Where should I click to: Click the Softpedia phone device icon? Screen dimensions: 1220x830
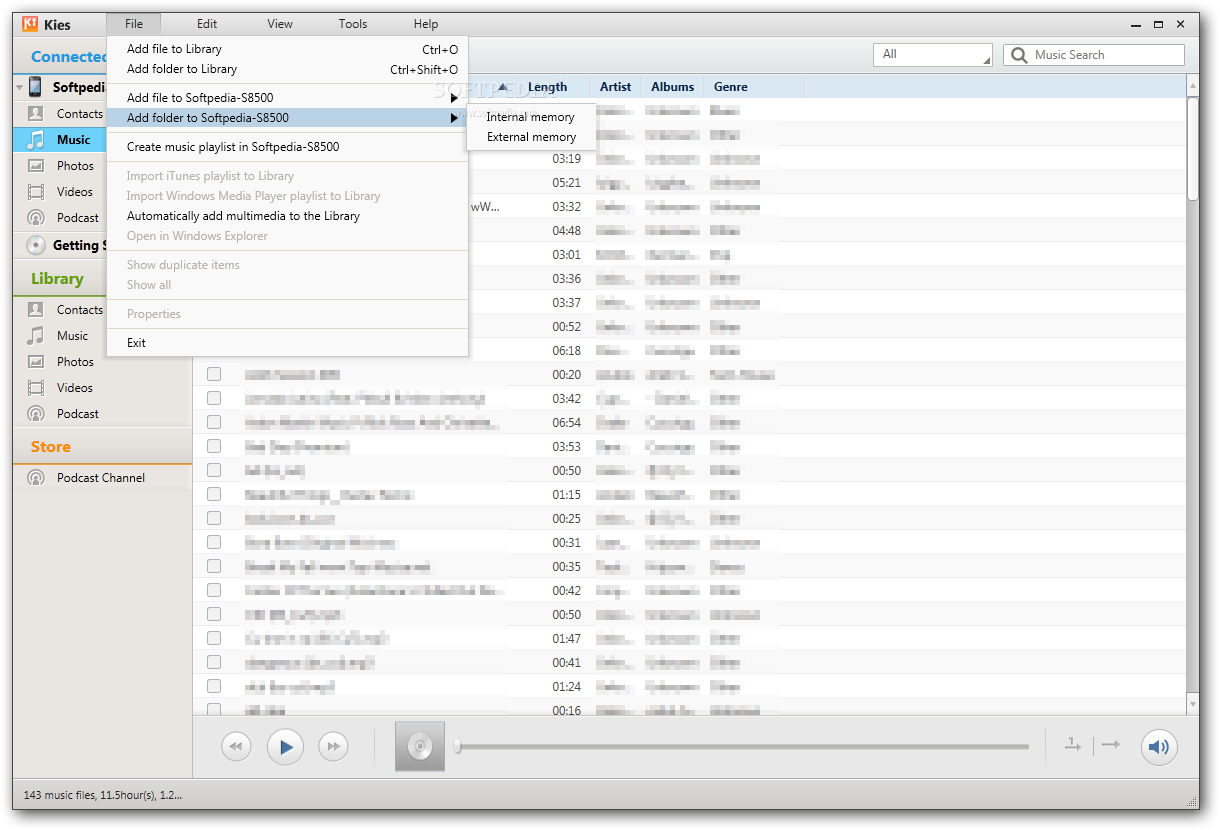pyautogui.click(x=36, y=87)
